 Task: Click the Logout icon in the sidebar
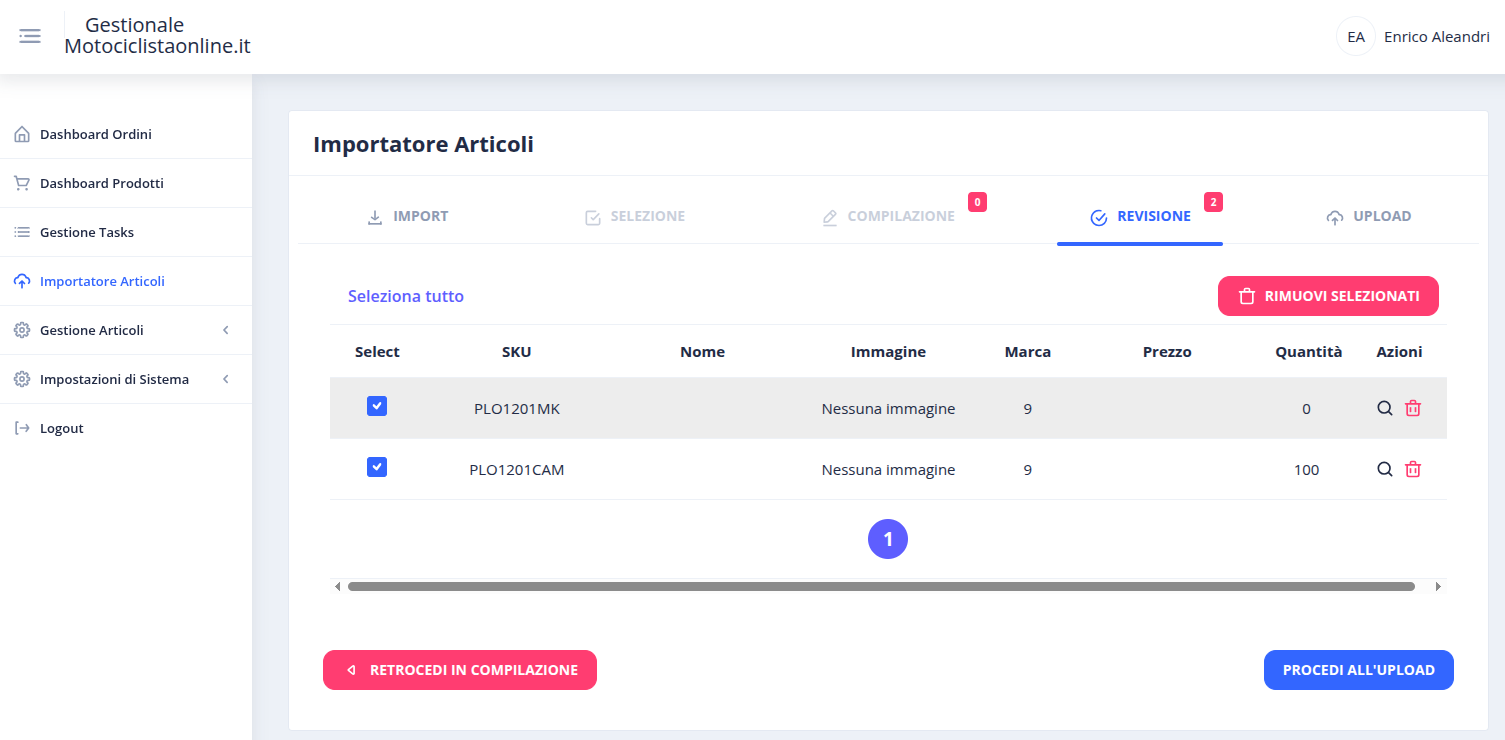[20, 428]
